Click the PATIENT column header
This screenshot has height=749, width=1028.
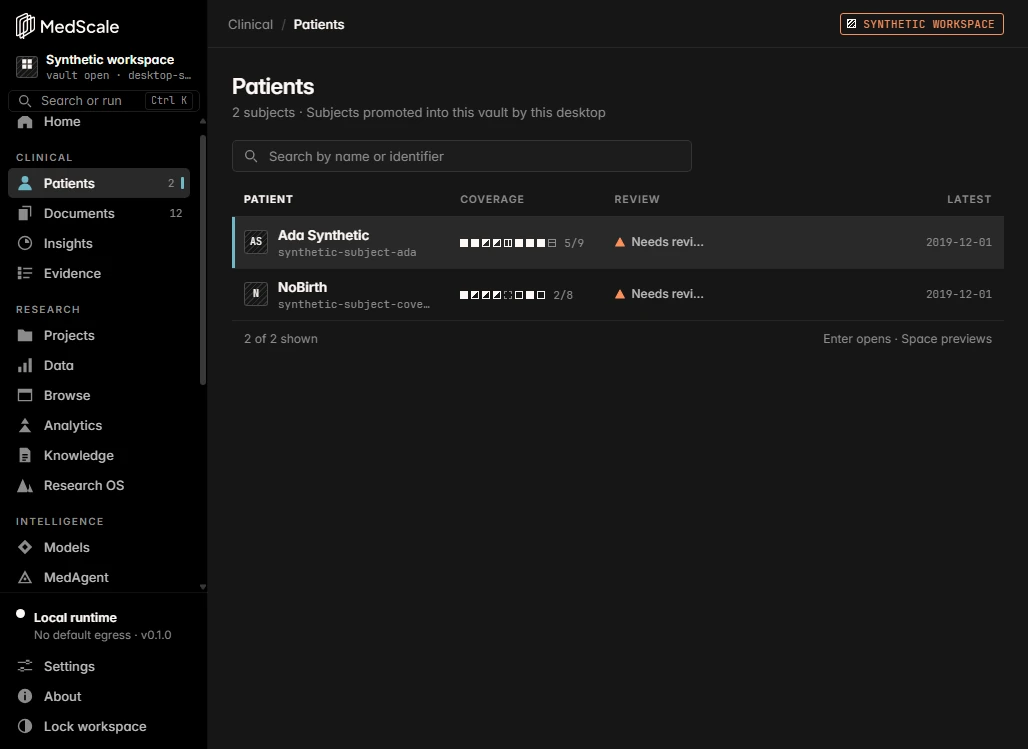pos(268,199)
